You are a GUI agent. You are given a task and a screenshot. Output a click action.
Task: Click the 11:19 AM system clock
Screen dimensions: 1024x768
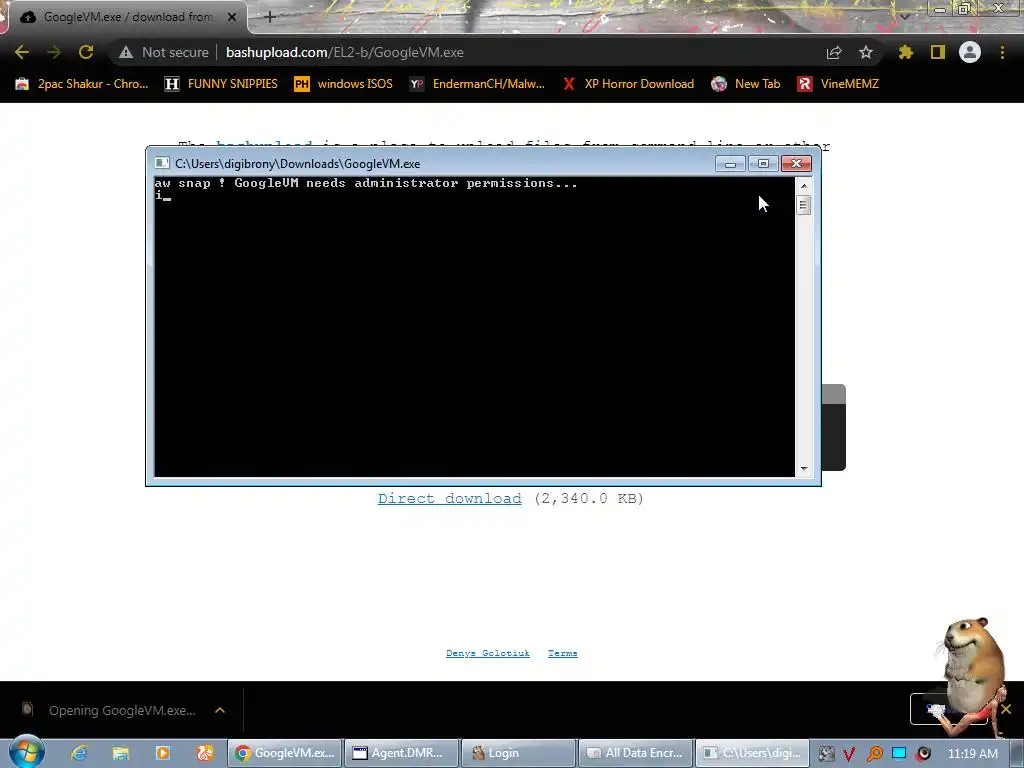pos(972,754)
